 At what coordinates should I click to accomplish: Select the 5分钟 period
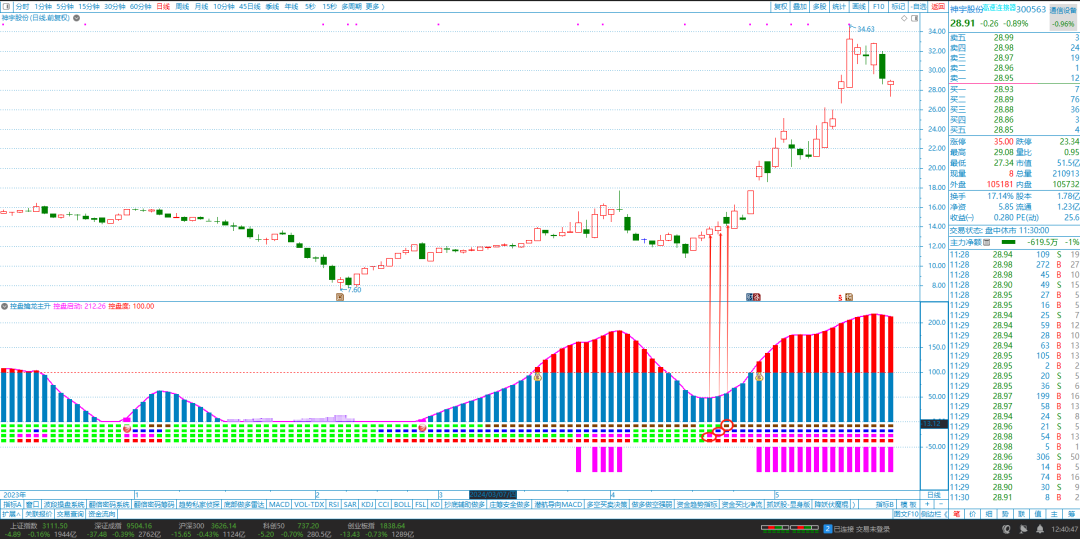point(64,6)
